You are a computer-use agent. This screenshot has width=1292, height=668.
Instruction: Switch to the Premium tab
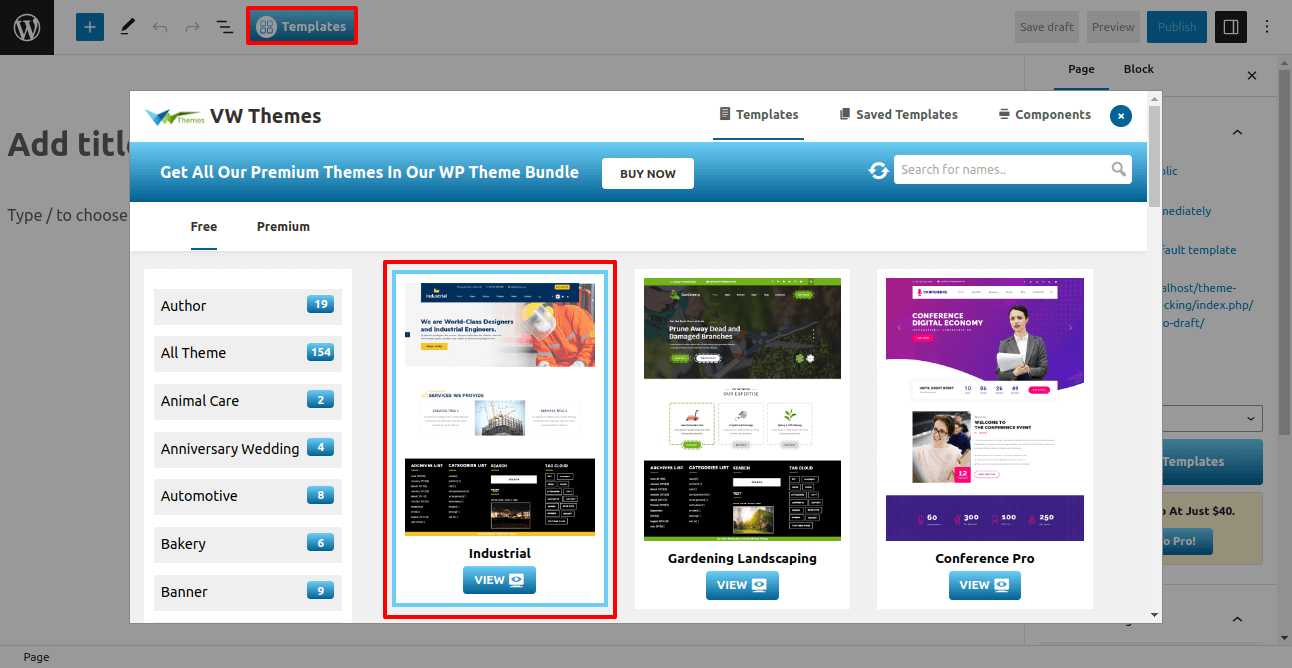coord(283,227)
